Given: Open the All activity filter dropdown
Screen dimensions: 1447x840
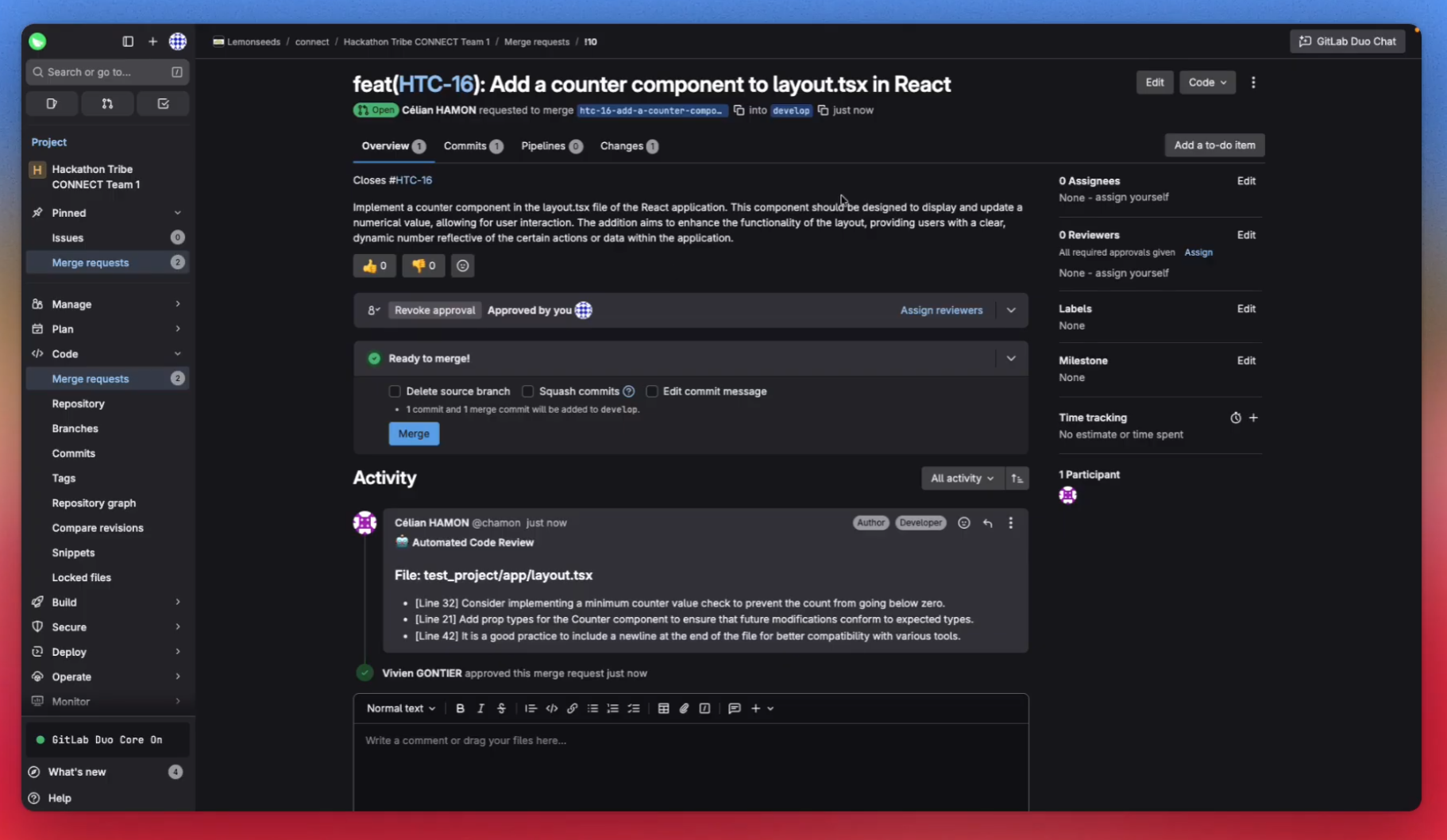Looking at the screenshot, I should (961, 478).
